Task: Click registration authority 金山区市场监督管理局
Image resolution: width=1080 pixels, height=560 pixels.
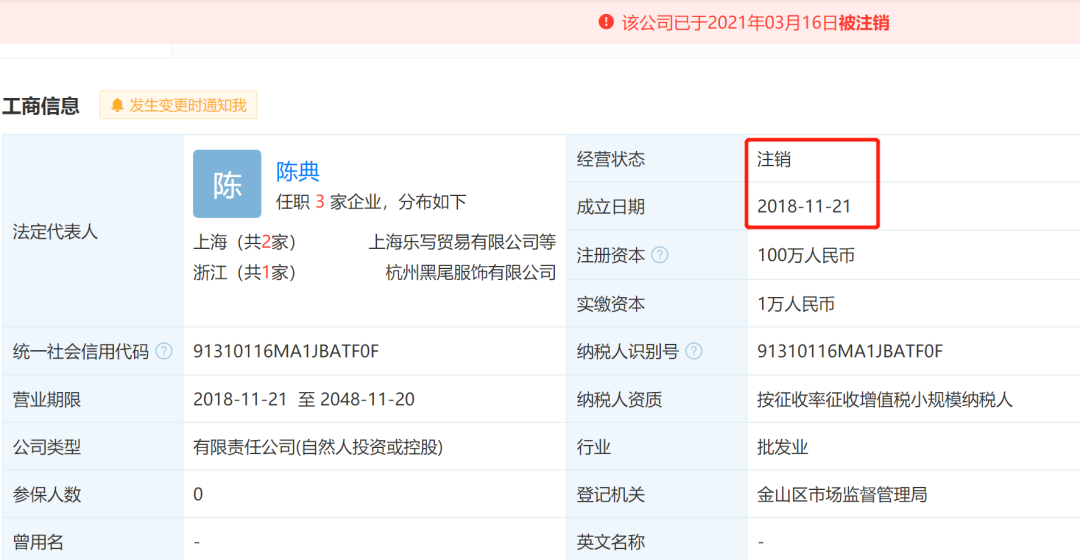Action: [842, 495]
